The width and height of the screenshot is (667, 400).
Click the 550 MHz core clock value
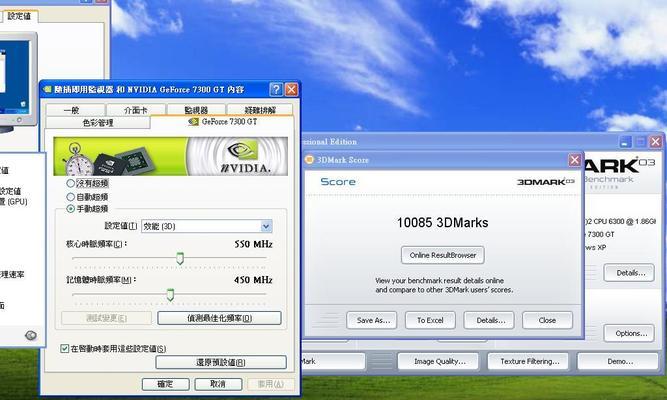click(x=253, y=244)
